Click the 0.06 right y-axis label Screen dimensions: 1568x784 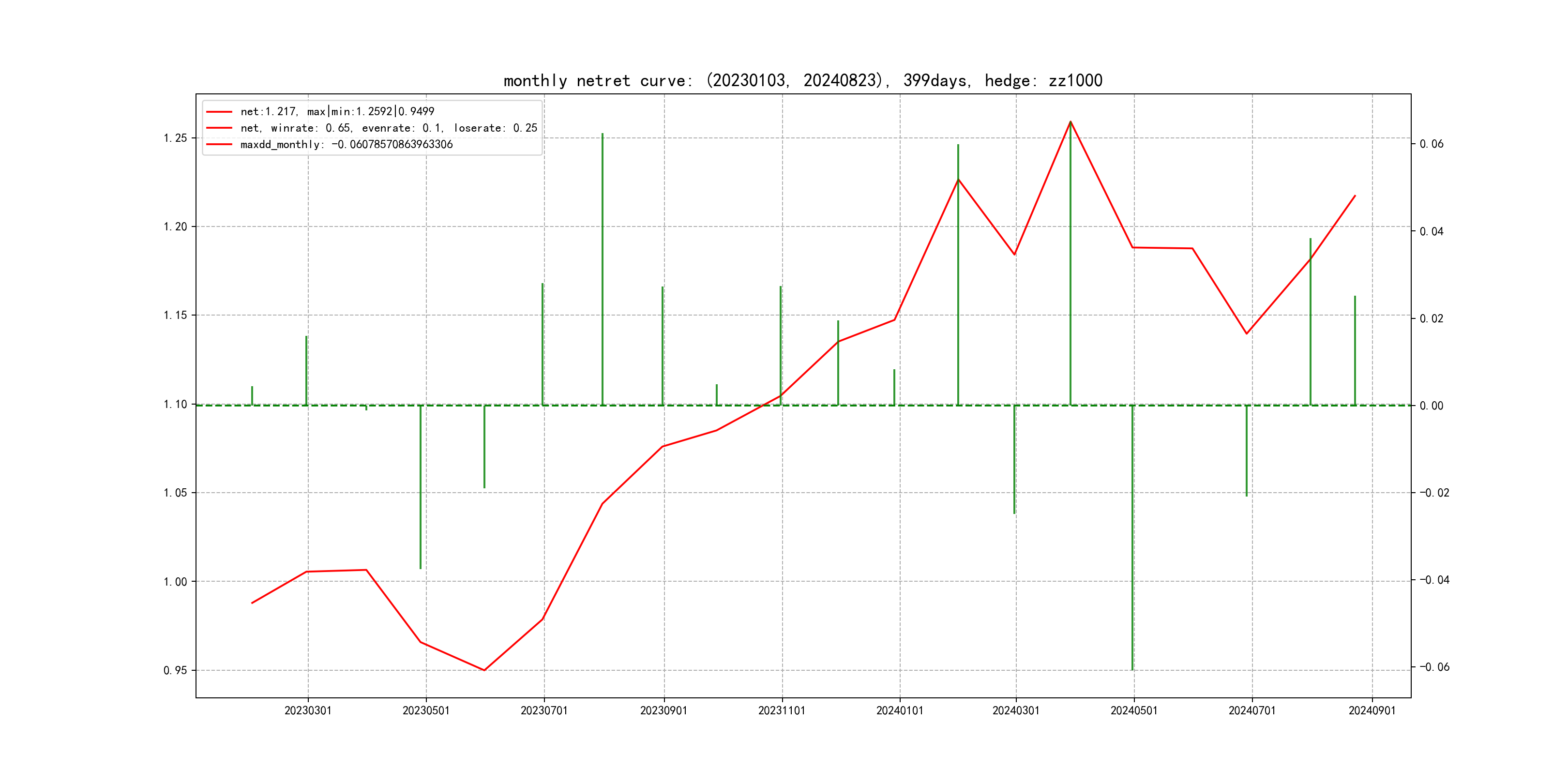point(1431,144)
